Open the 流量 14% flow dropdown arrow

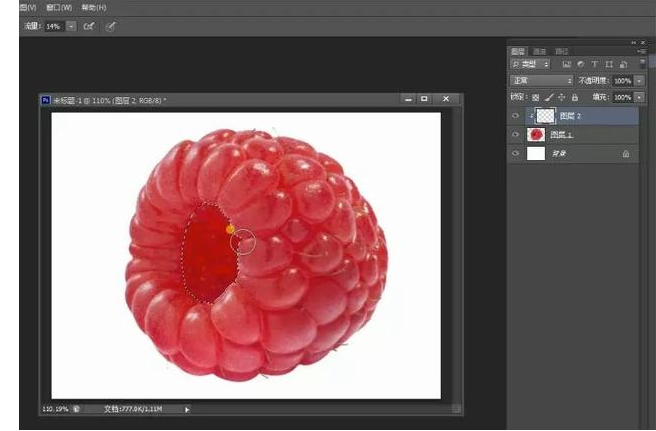[x=71, y=26]
